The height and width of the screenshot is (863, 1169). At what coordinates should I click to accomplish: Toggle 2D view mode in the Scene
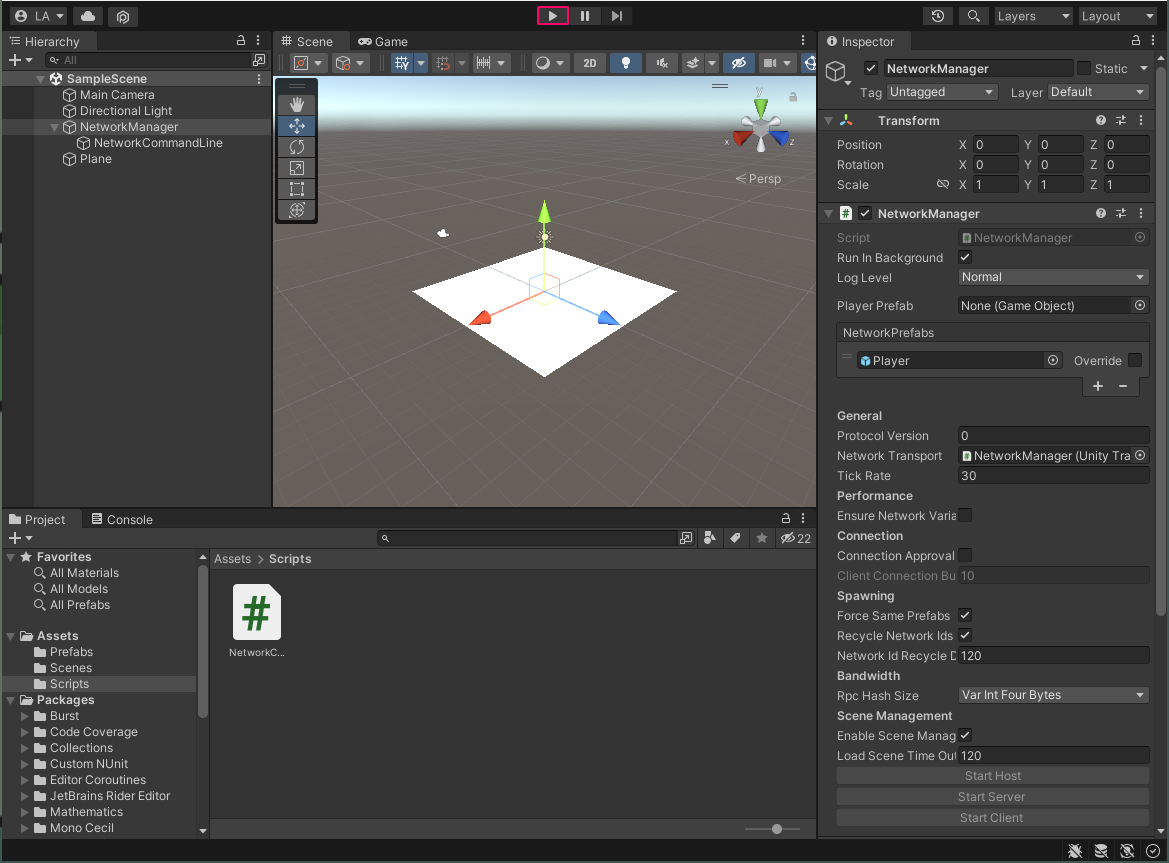tap(589, 63)
